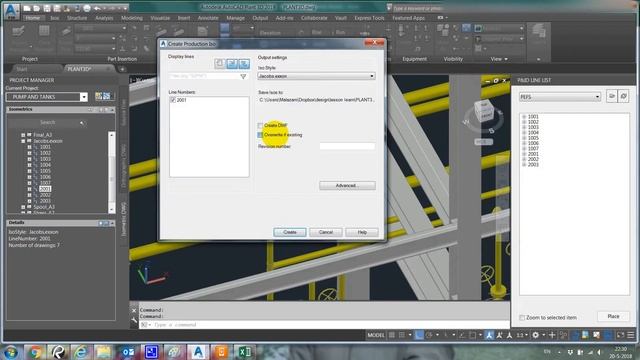Viewport: 640px width, 360px height.
Task: Click the Revision number input field
Action: click(347, 146)
